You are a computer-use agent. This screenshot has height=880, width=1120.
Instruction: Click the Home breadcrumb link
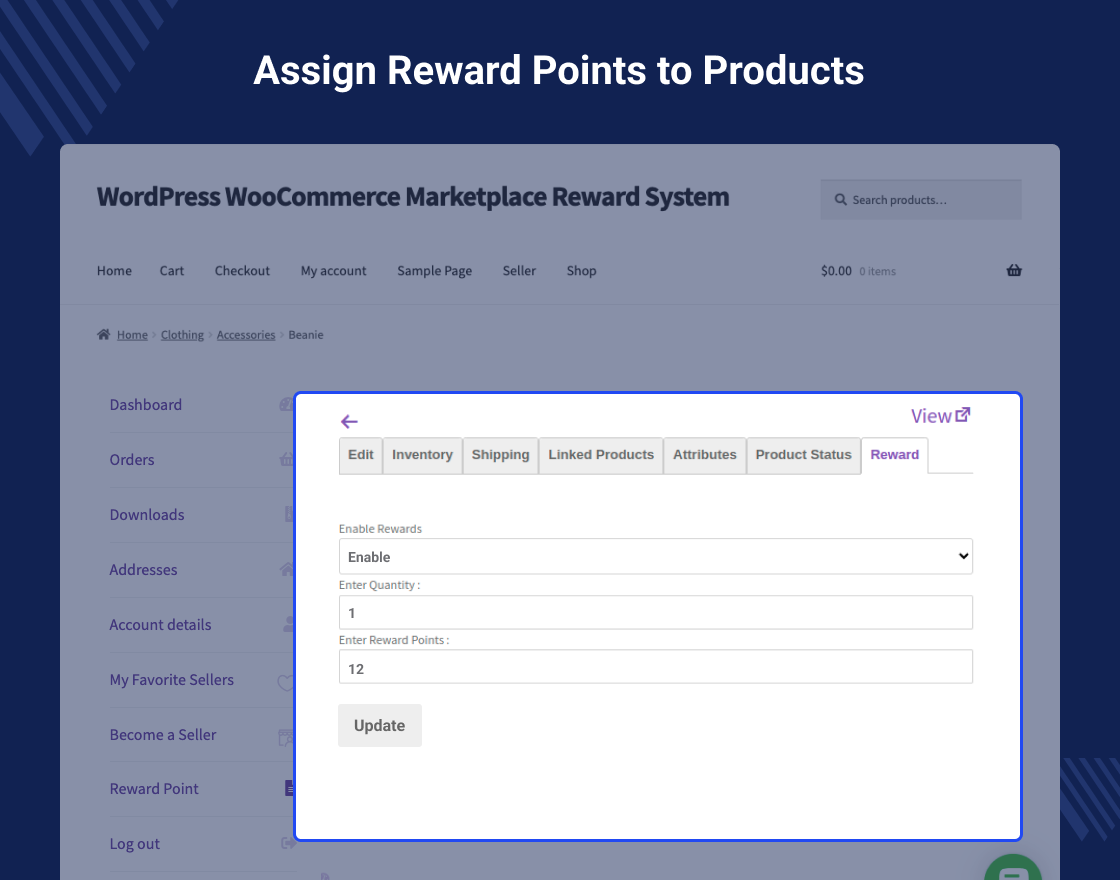(132, 335)
